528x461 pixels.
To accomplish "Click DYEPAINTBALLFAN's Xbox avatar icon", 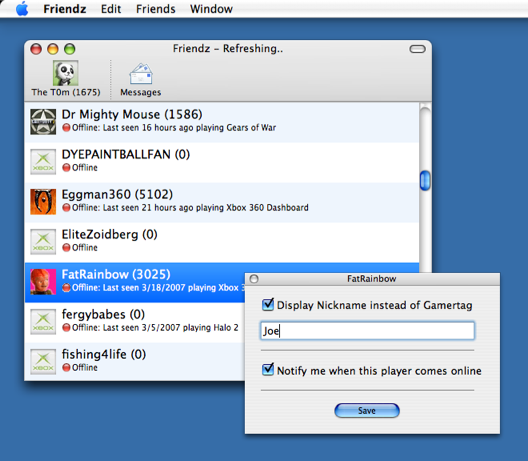I will (x=43, y=162).
